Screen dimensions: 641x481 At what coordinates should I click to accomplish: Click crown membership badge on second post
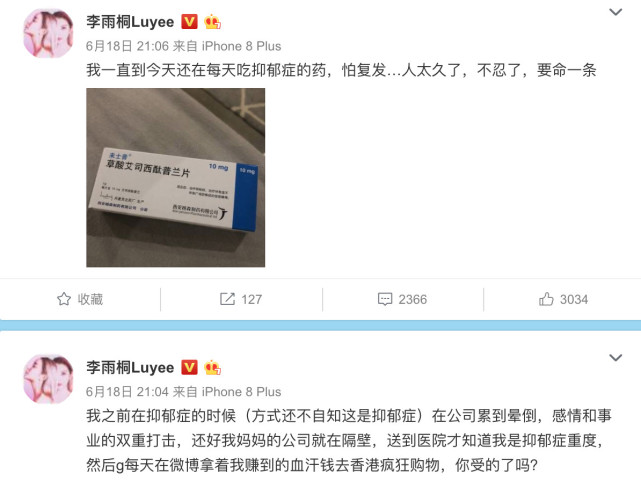point(212,367)
